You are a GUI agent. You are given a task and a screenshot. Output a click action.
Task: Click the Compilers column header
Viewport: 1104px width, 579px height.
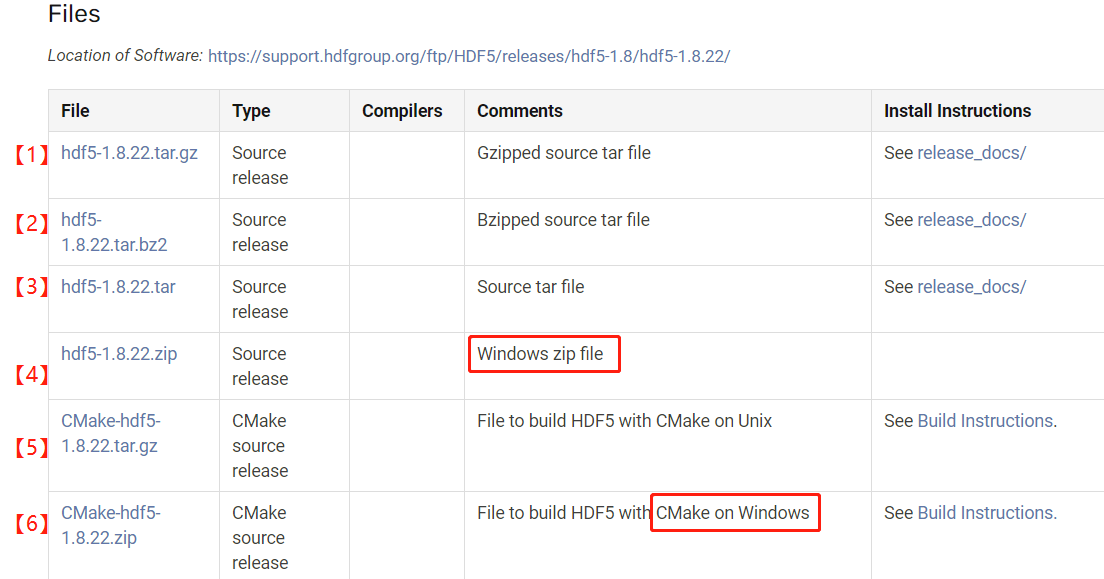401,110
